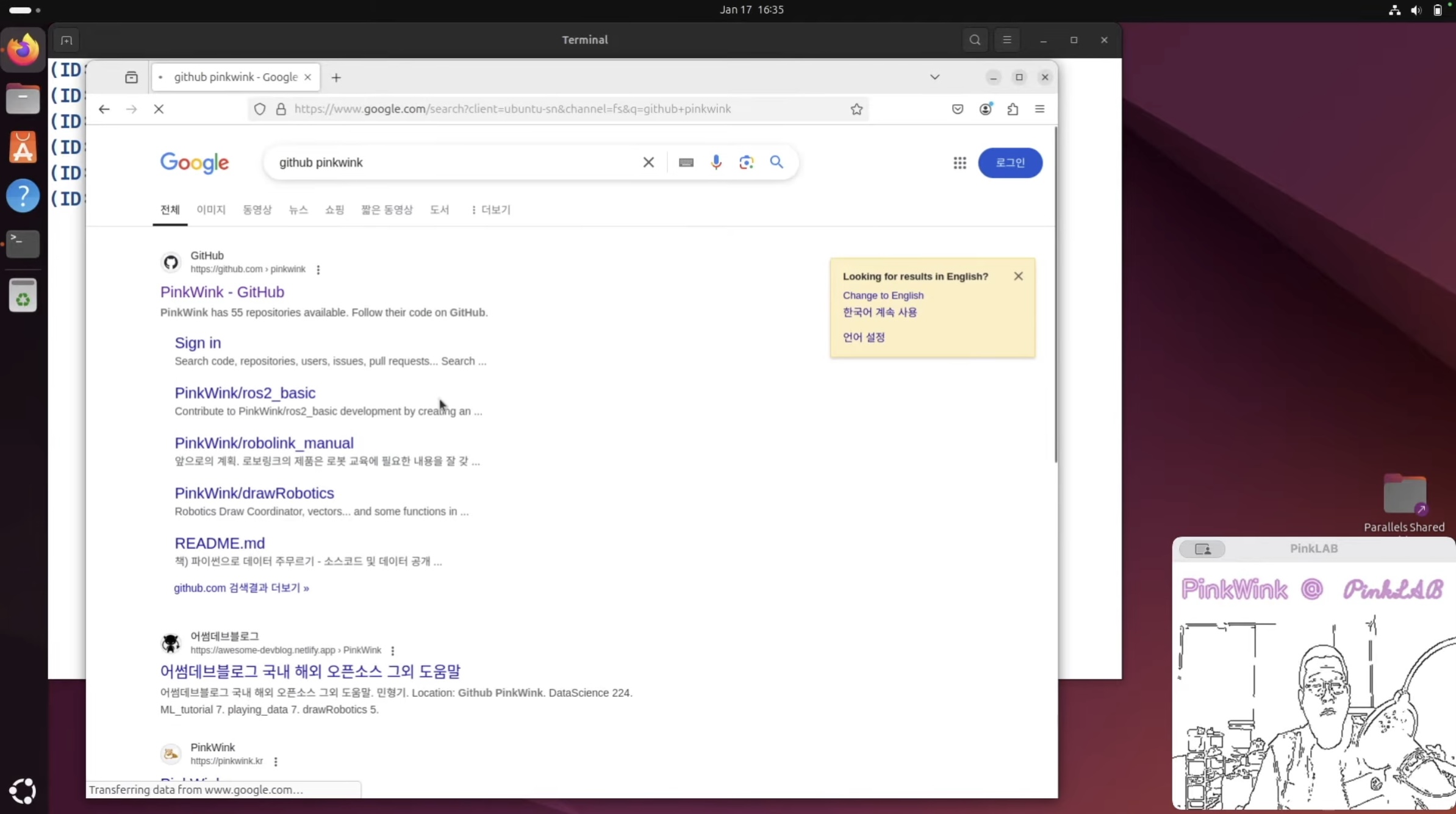This screenshot has width=1456, height=814.
Task: Open Firefox hamburger application menu
Action: (x=1040, y=109)
